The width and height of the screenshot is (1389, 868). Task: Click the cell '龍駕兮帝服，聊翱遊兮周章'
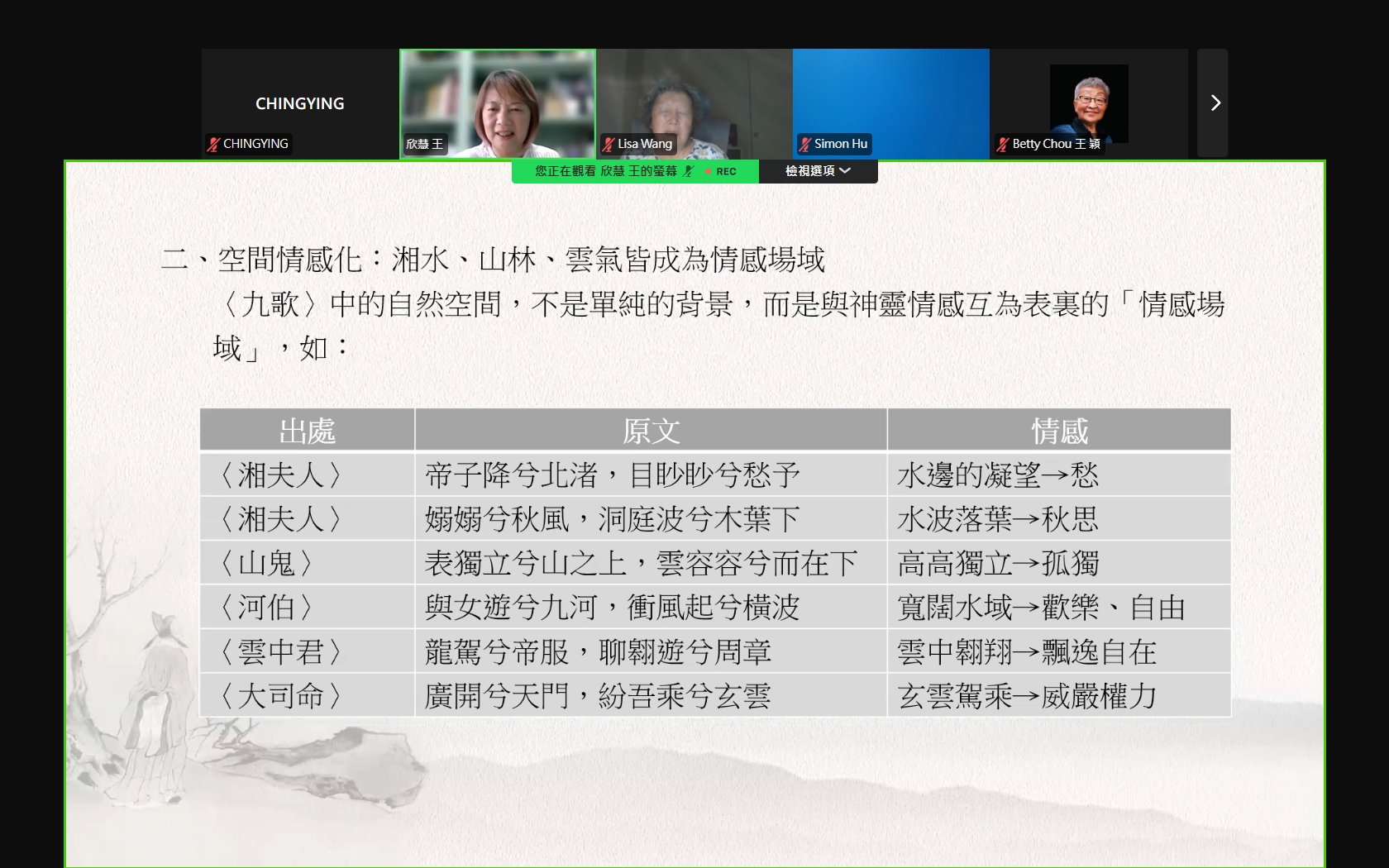pyautogui.click(x=652, y=651)
